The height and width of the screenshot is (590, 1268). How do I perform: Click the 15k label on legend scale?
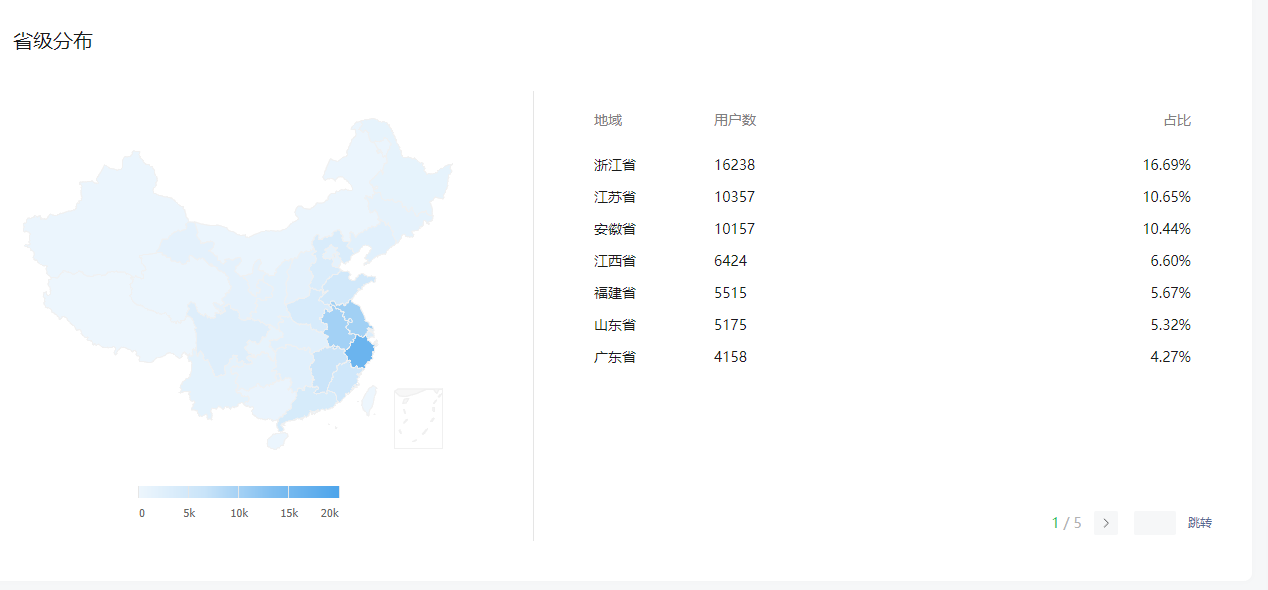(x=289, y=513)
